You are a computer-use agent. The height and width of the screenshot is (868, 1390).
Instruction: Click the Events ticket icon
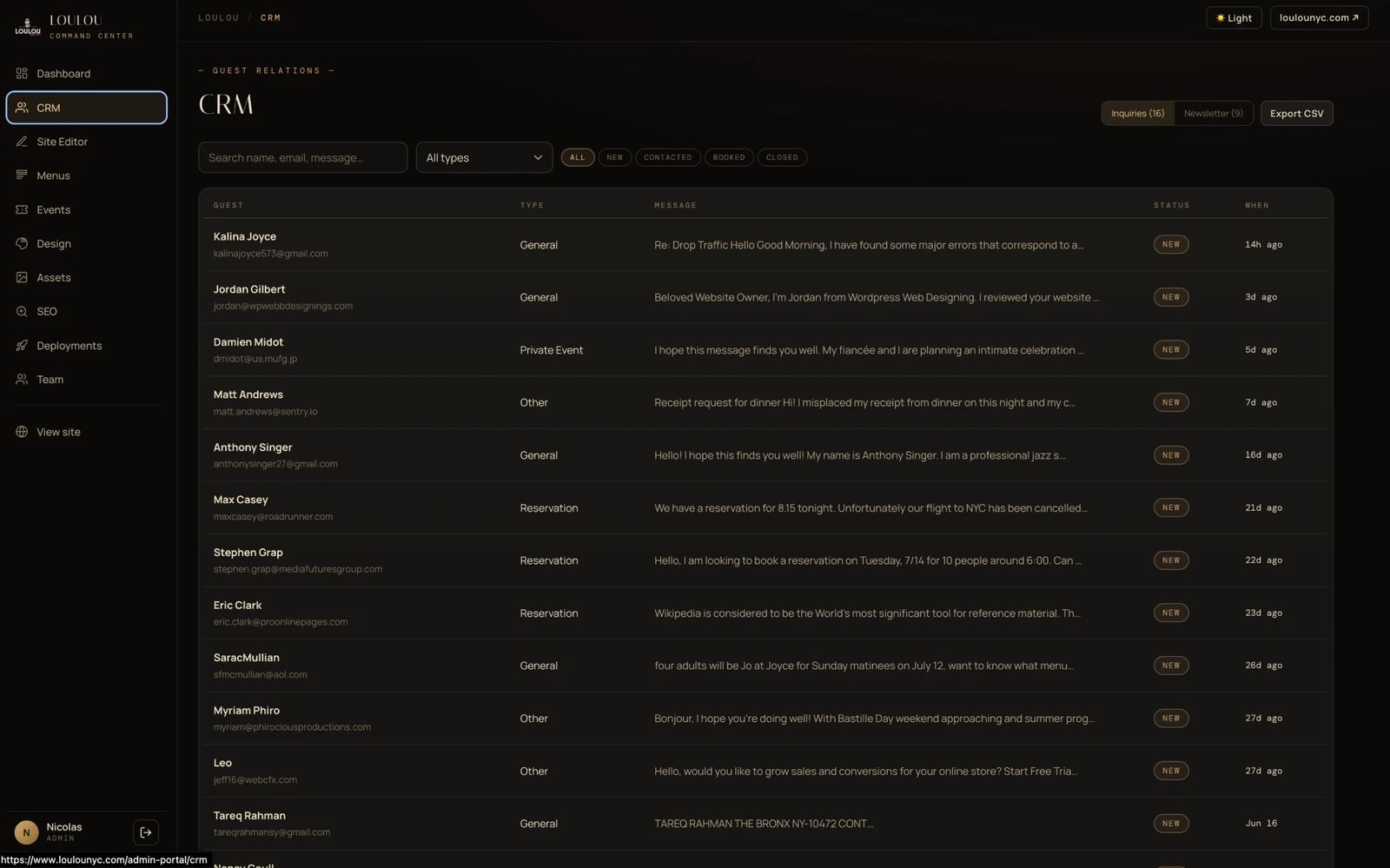22,209
